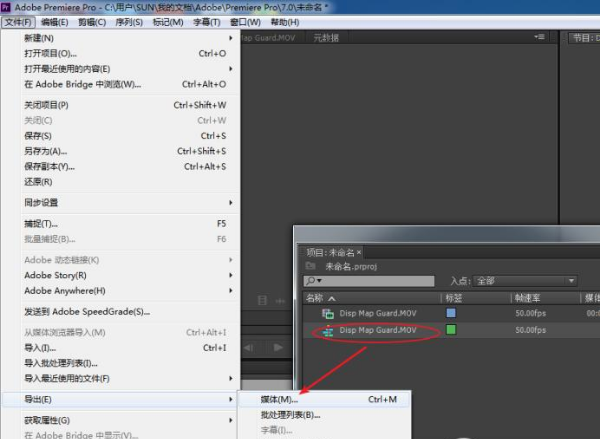This screenshot has width=604, height=439.
Task: Open the 剪辑(C) menu
Action: [92, 22]
